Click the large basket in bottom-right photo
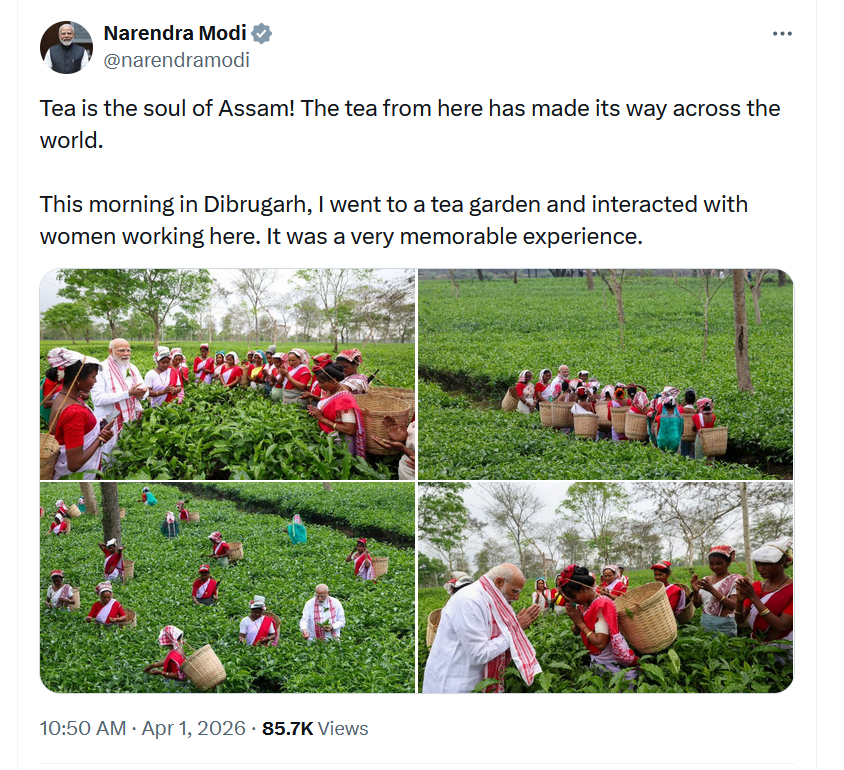The image size is (844, 770). click(646, 617)
